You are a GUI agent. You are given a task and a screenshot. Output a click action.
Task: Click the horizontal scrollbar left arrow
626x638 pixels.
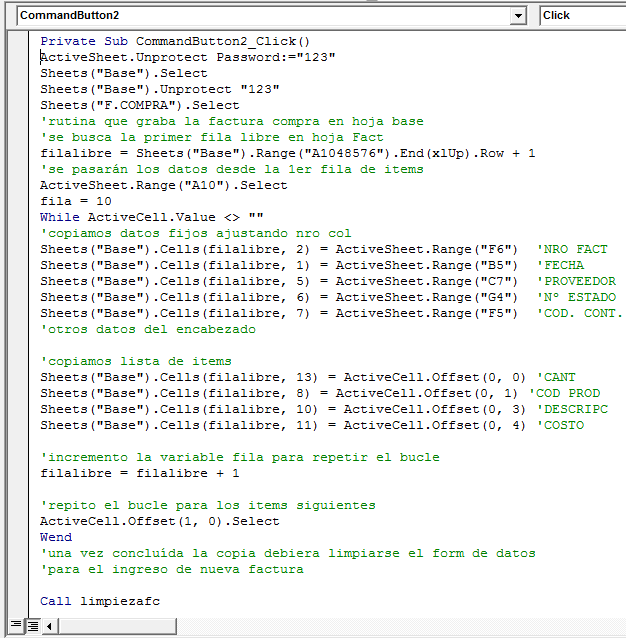(48, 626)
